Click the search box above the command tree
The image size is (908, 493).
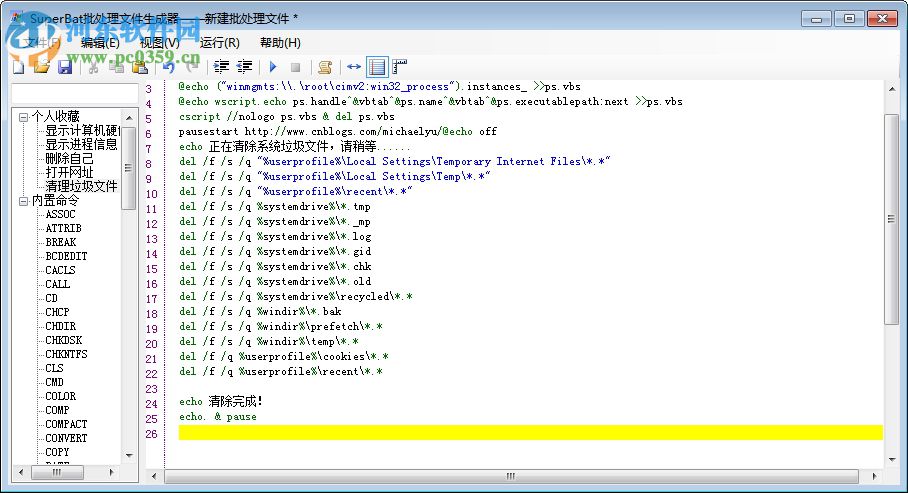point(74,93)
